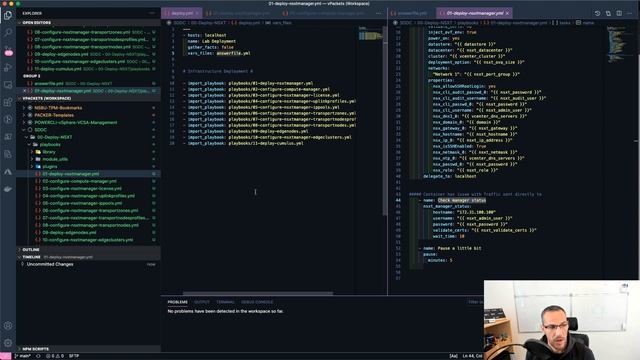Click the Problems filter input field

475,302
